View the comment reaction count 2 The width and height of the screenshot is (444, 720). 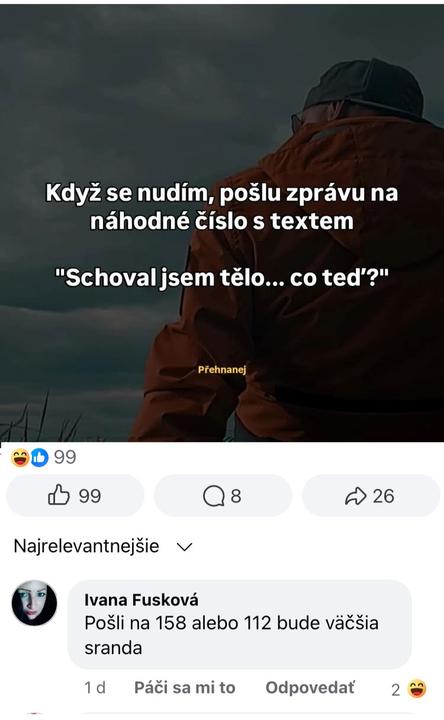396,690
